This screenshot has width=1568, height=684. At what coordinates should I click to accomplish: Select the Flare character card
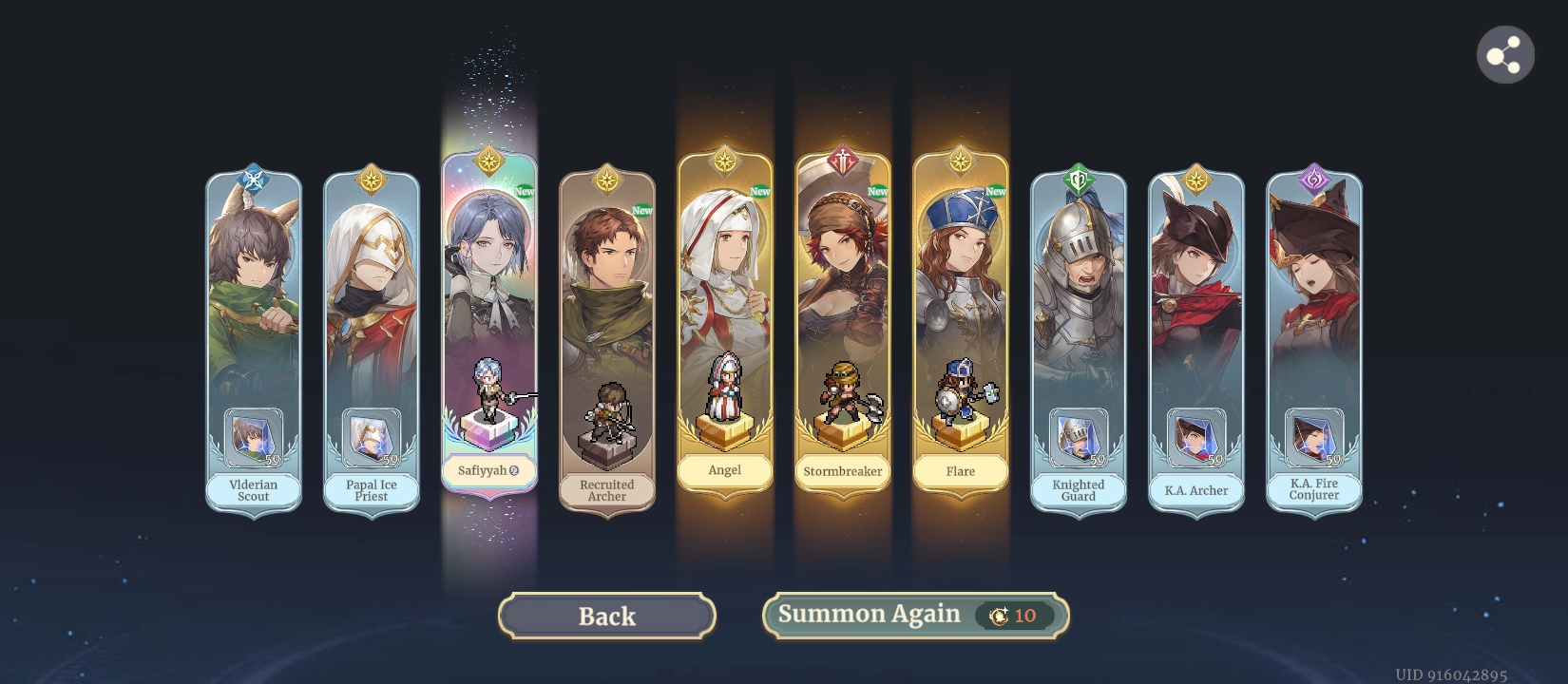[x=961, y=318]
